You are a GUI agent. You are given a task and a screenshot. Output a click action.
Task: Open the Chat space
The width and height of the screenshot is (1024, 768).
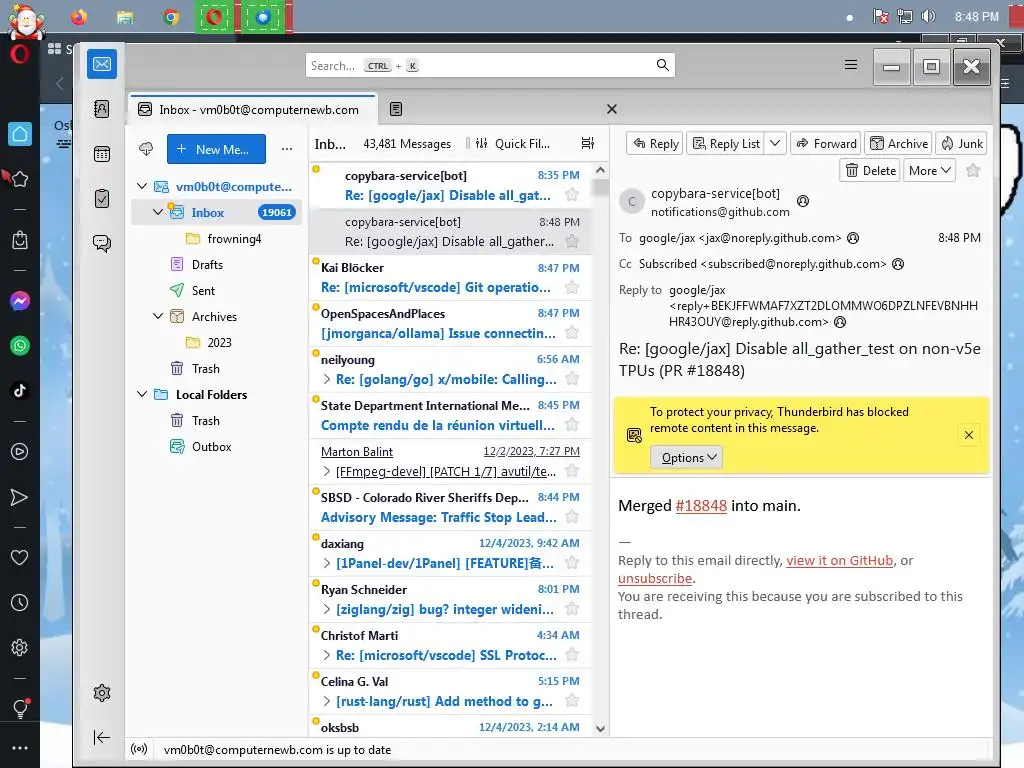[x=102, y=244]
